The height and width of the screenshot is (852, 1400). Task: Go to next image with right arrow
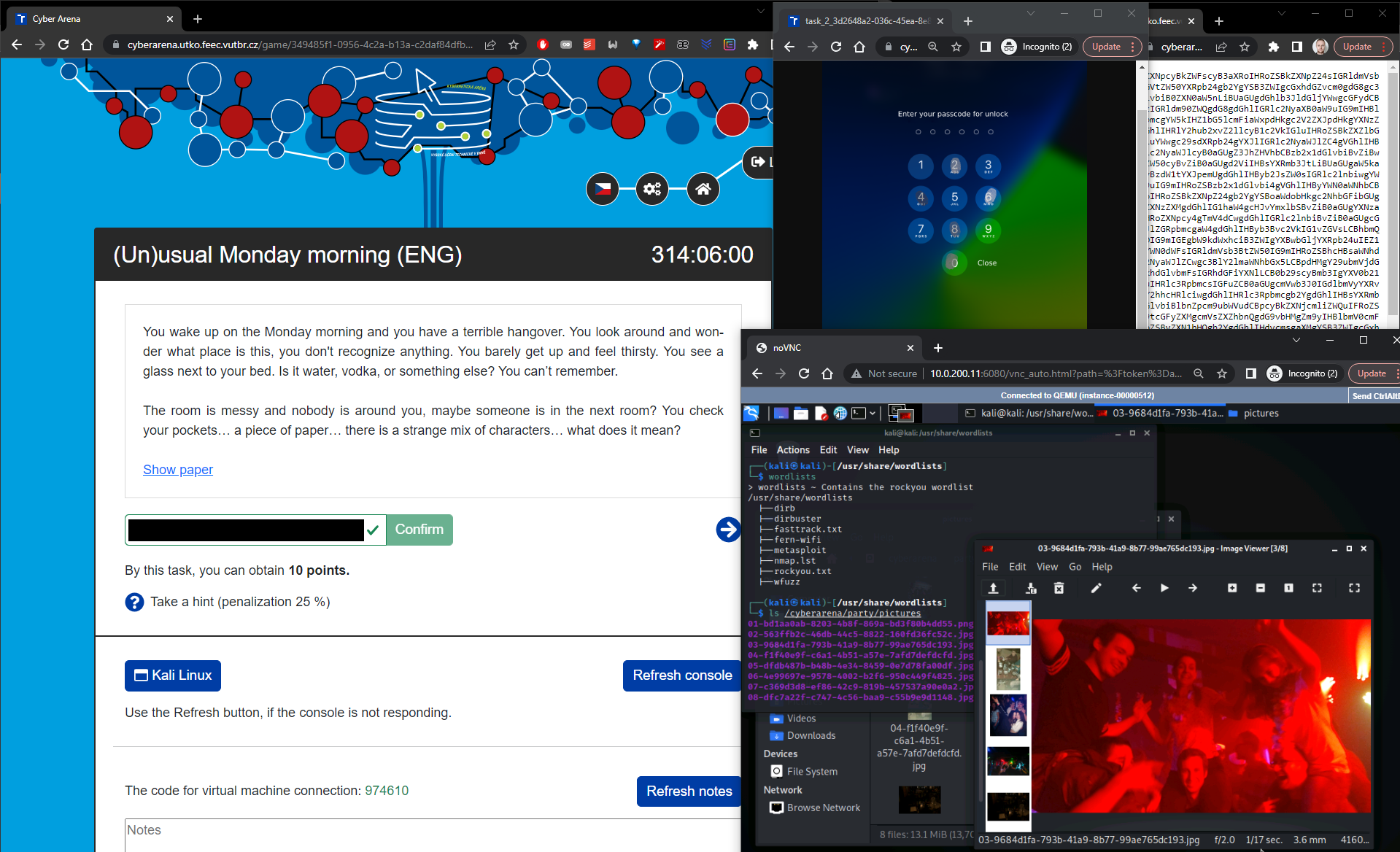coord(1193,588)
